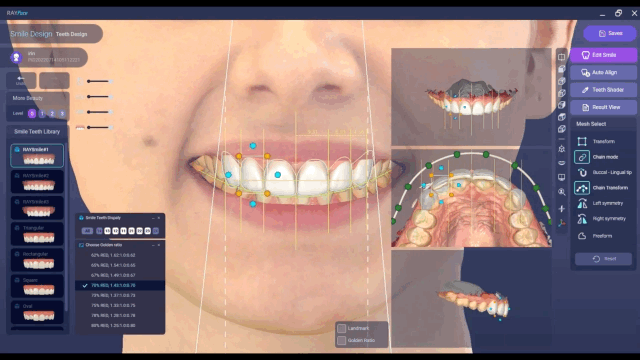Minimize the Smile Teeth Display panel

153,218
